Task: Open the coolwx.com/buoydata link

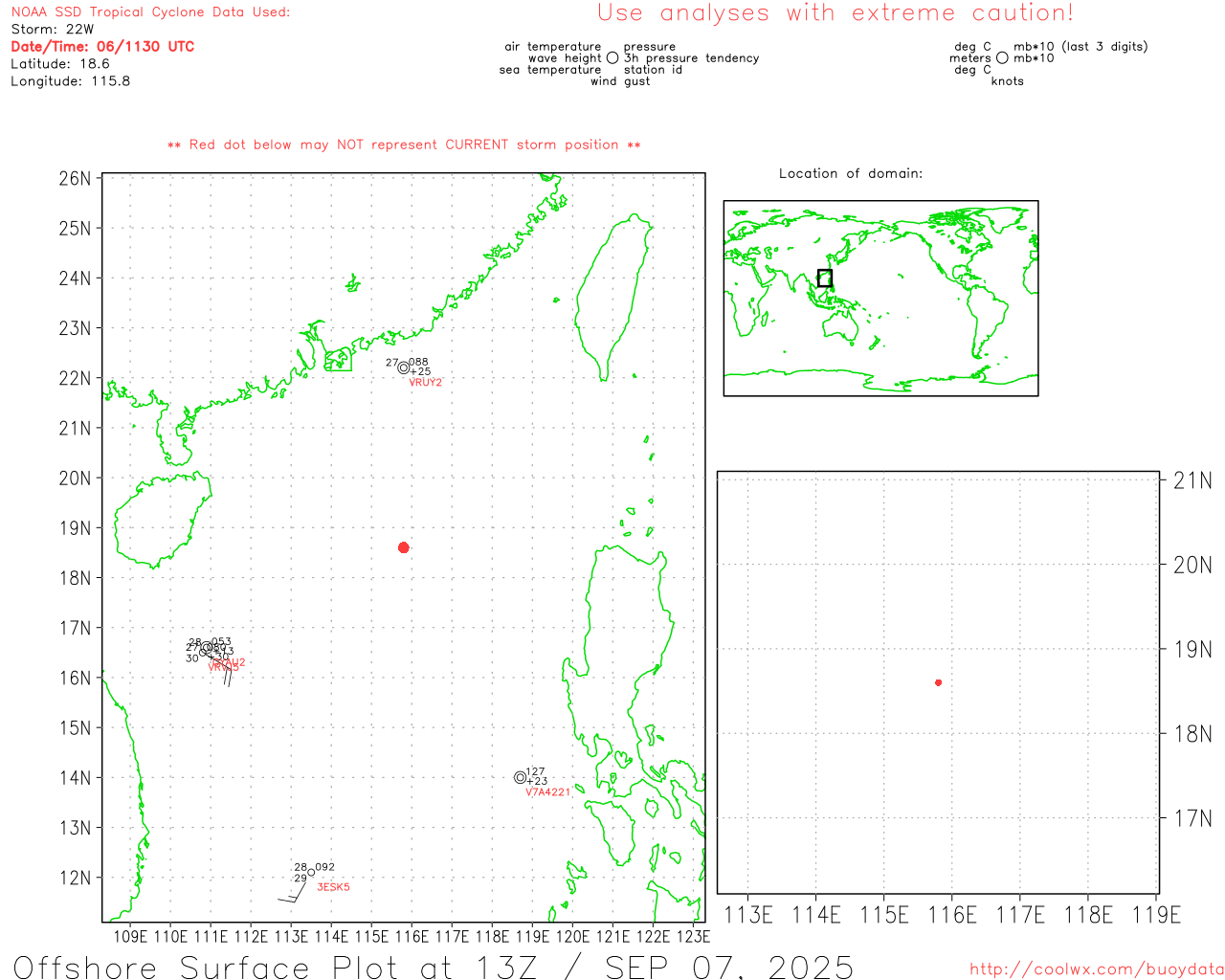Action: [x=1097, y=969]
